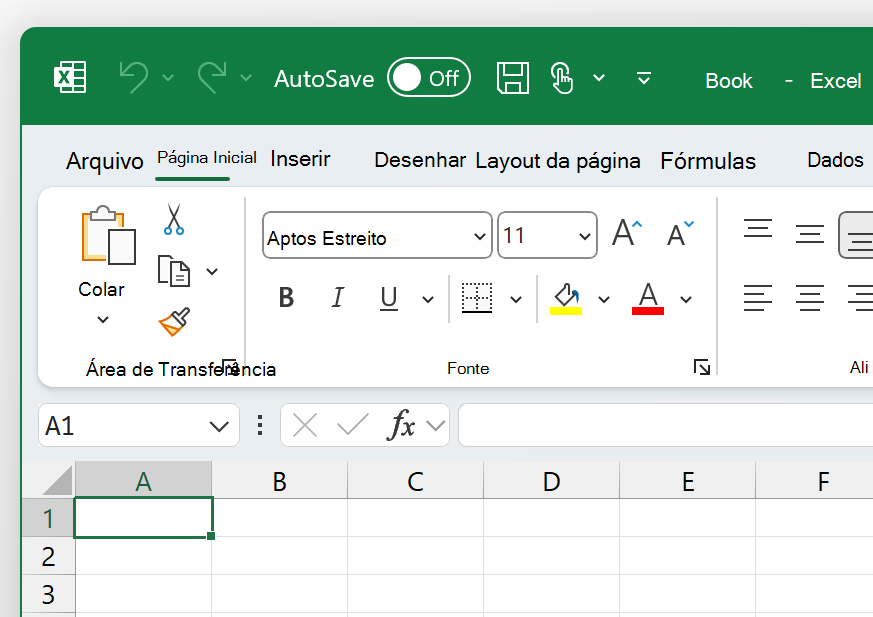The width and height of the screenshot is (873, 617).
Task: Open the Aptos Estreito font name box
Action: [x=377, y=235]
